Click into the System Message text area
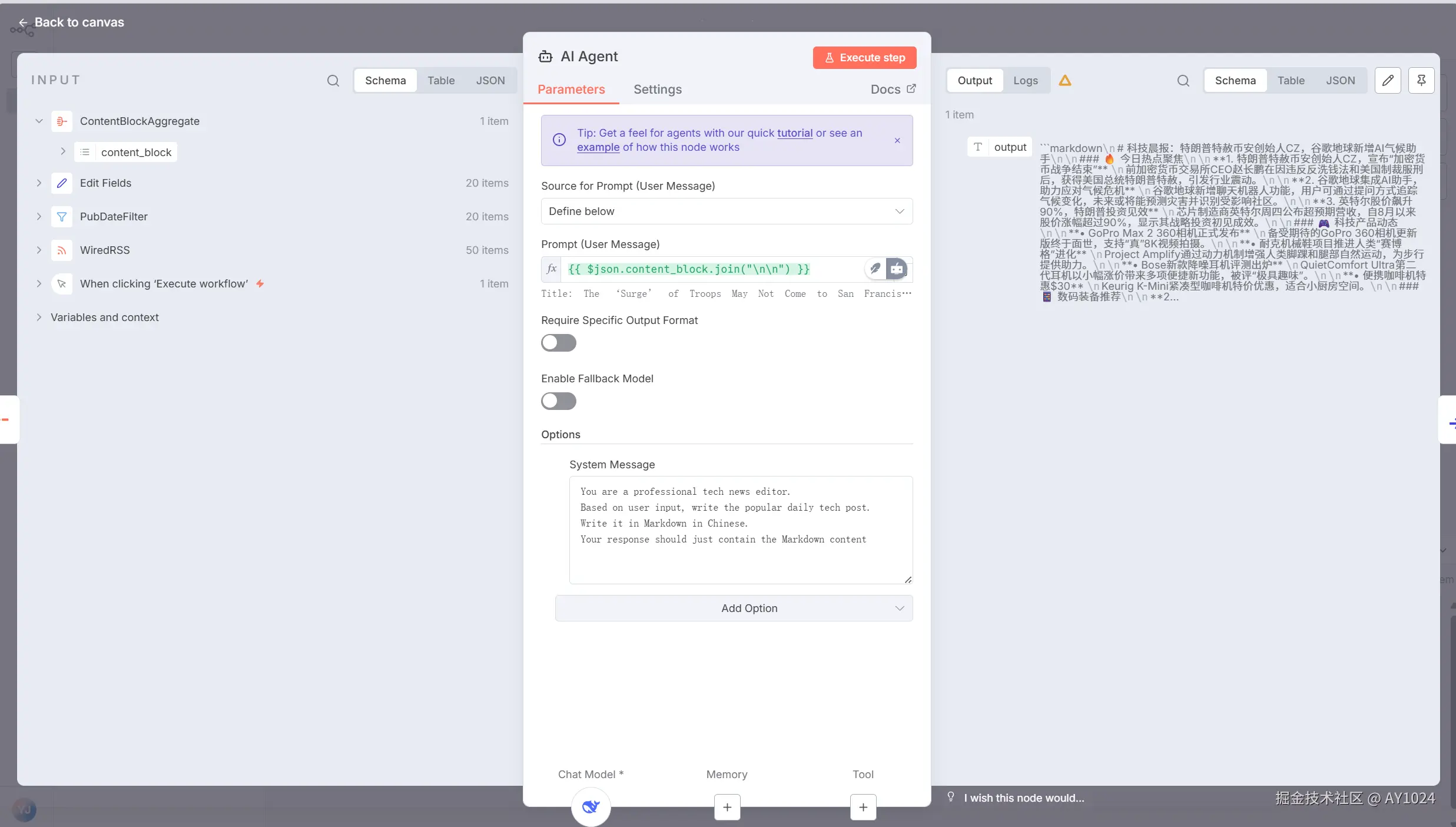Screen dimensions: 1456x827 740,529
